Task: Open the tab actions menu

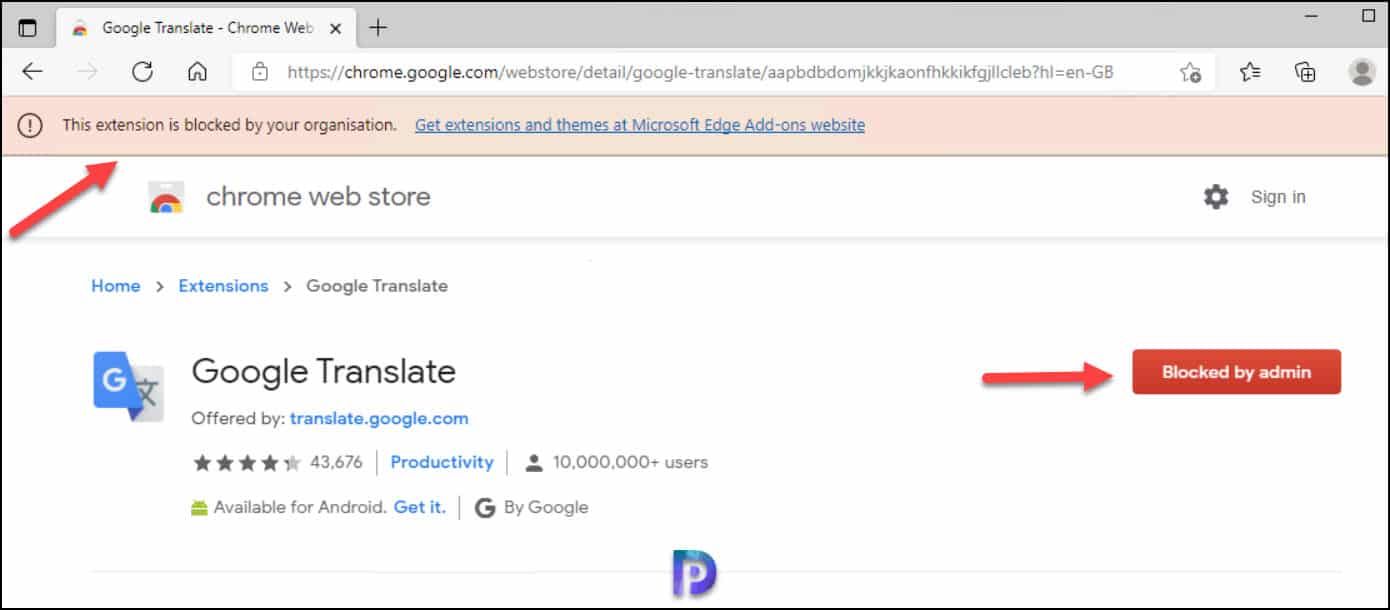Action: 29,27
